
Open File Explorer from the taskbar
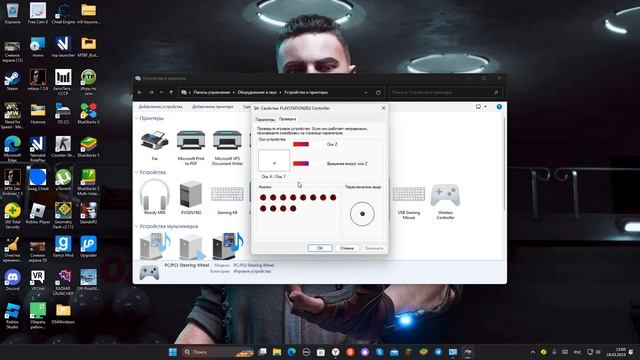coord(277,352)
